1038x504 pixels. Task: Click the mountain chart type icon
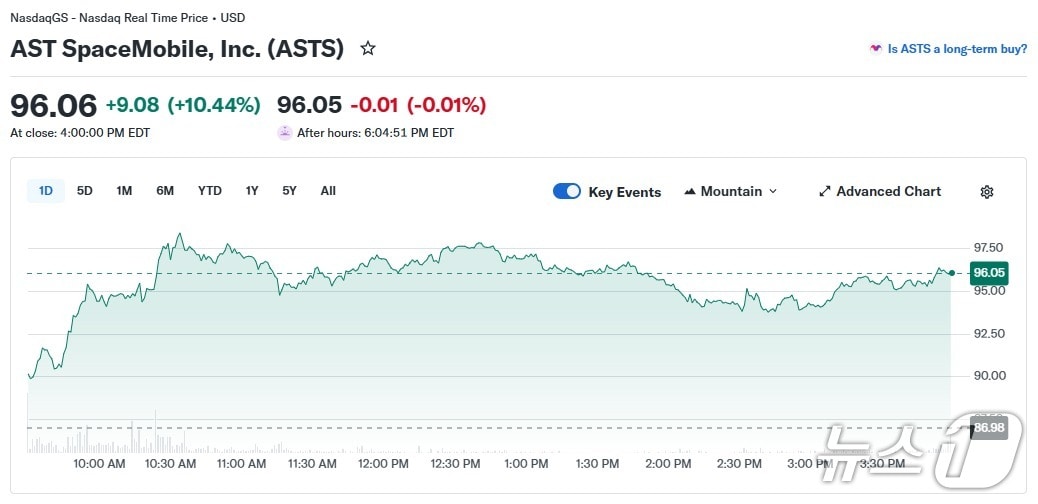point(690,192)
